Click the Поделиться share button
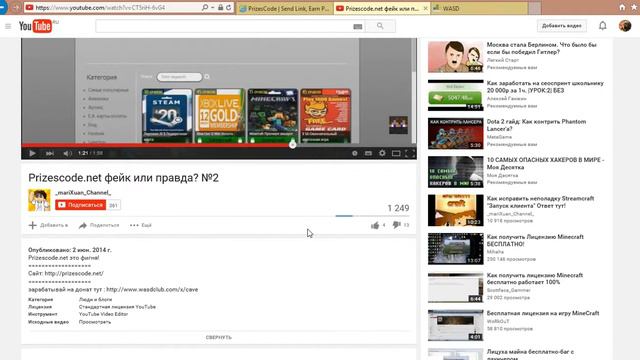Image resolution: width=640 pixels, height=360 pixels. pos(99,225)
